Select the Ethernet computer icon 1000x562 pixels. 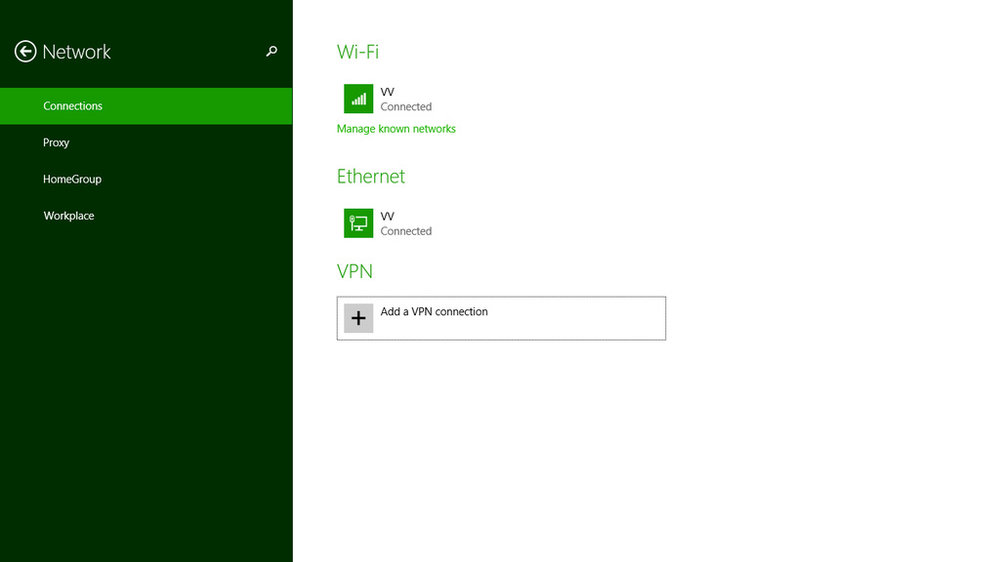[358, 223]
